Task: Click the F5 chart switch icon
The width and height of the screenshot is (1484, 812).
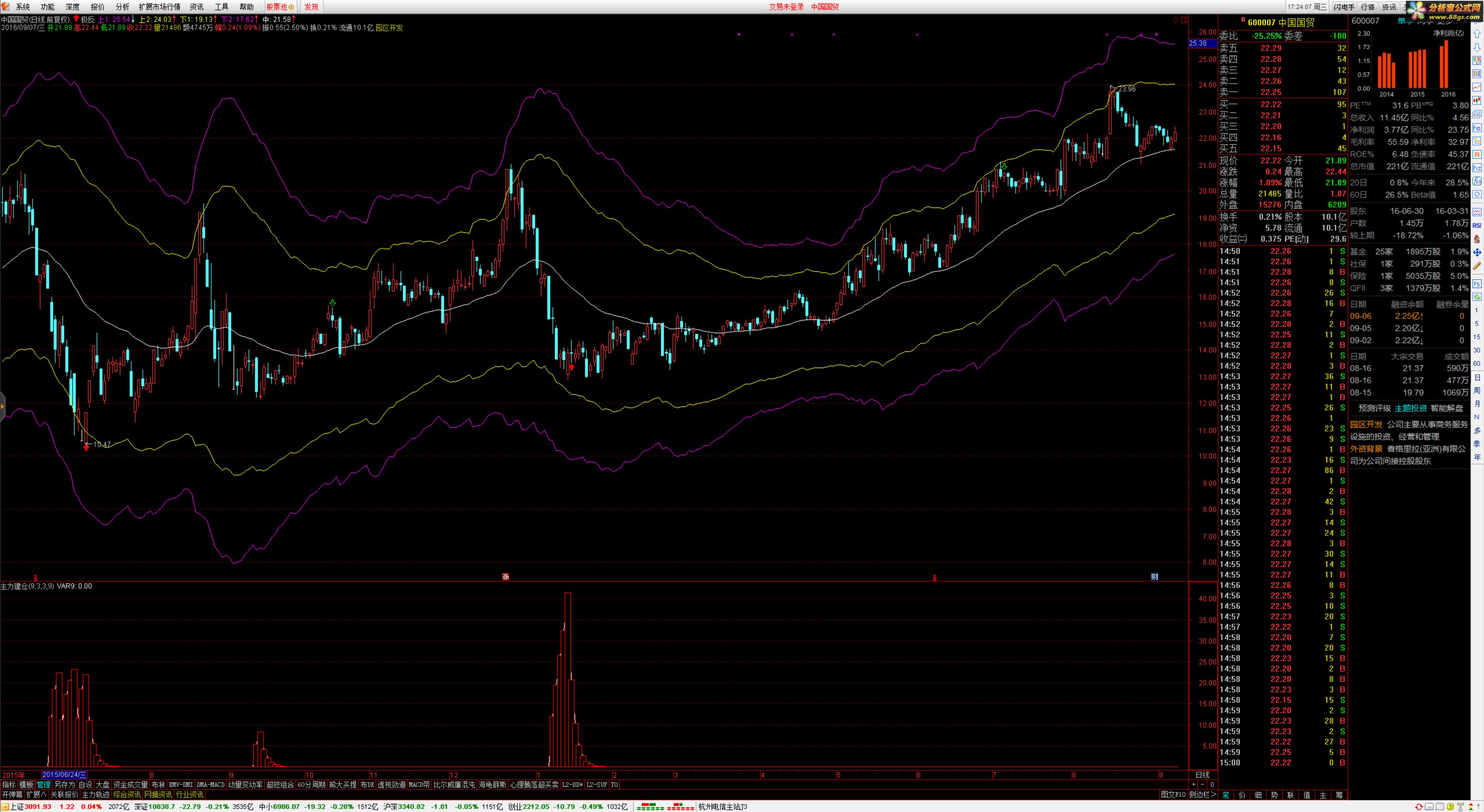Action: (x=1477, y=284)
